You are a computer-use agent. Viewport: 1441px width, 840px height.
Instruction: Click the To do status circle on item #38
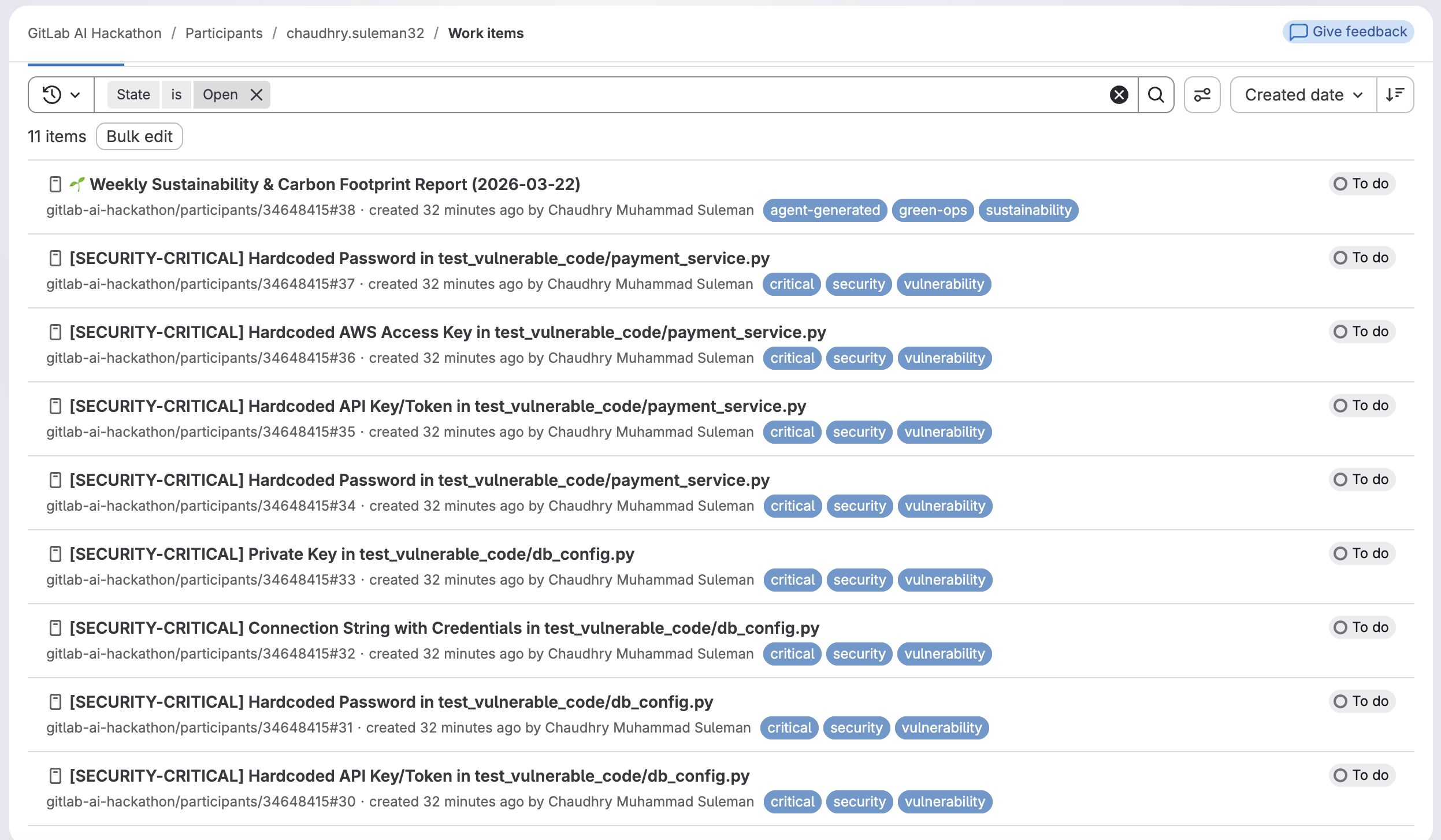(1340, 184)
